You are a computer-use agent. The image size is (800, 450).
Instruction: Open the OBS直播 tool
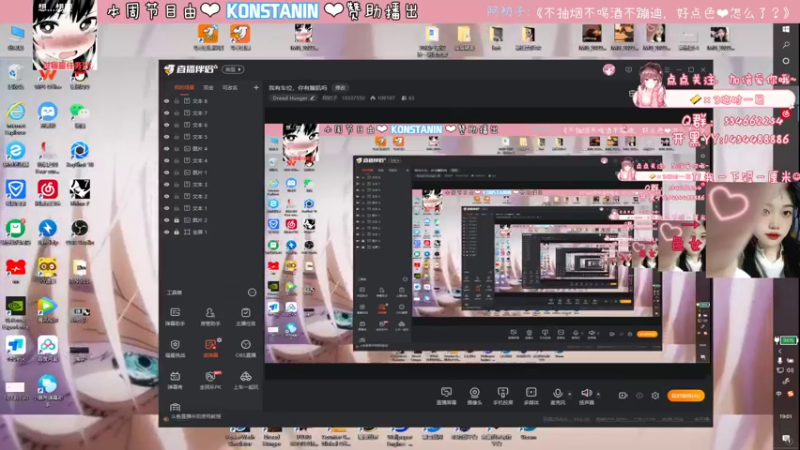click(245, 348)
